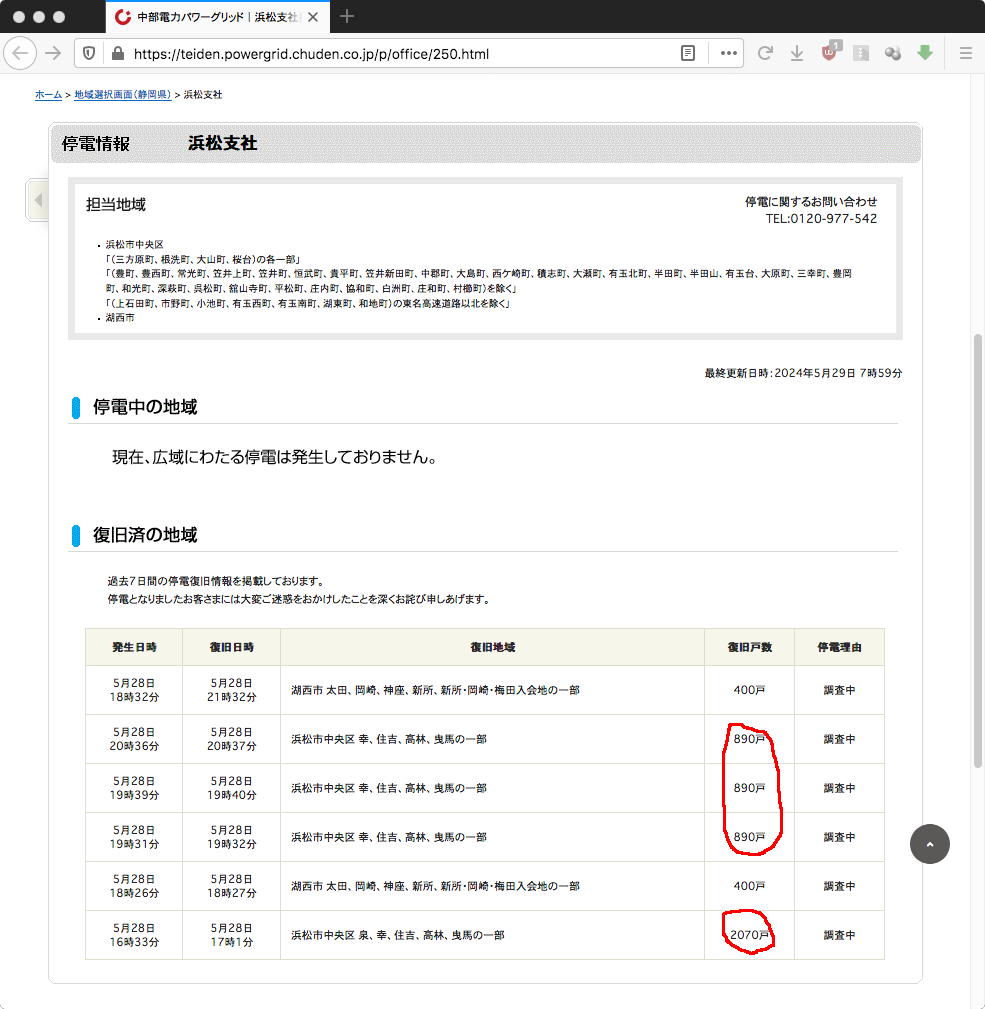
Task: Click the 5月28日 20時36分 occurrence cell
Action: pyautogui.click(x=134, y=739)
